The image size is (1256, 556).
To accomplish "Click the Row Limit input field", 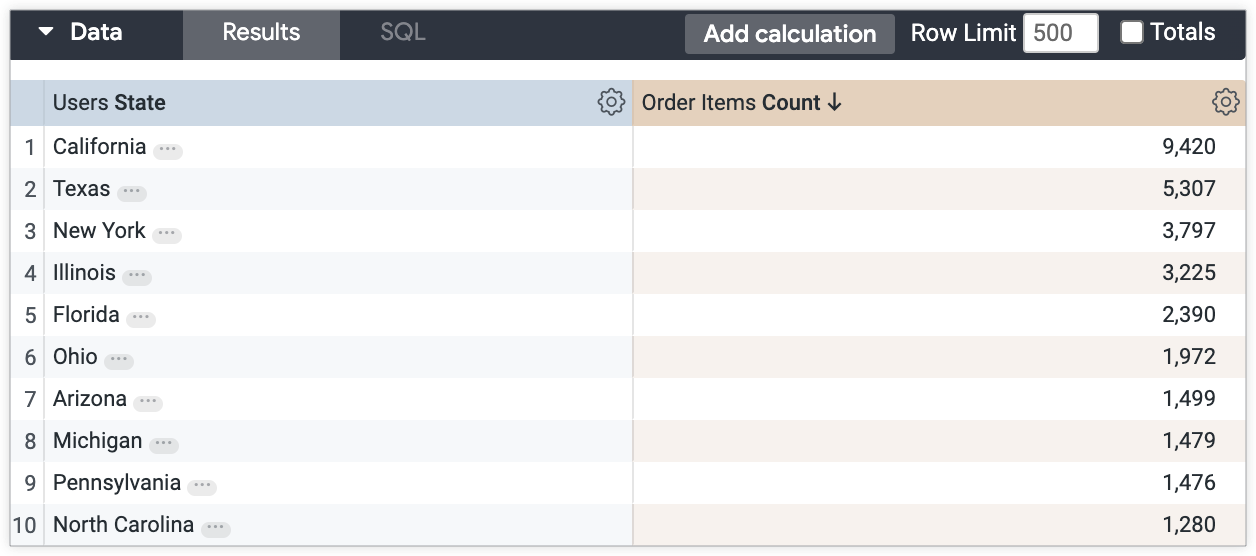I will tap(1060, 33).
